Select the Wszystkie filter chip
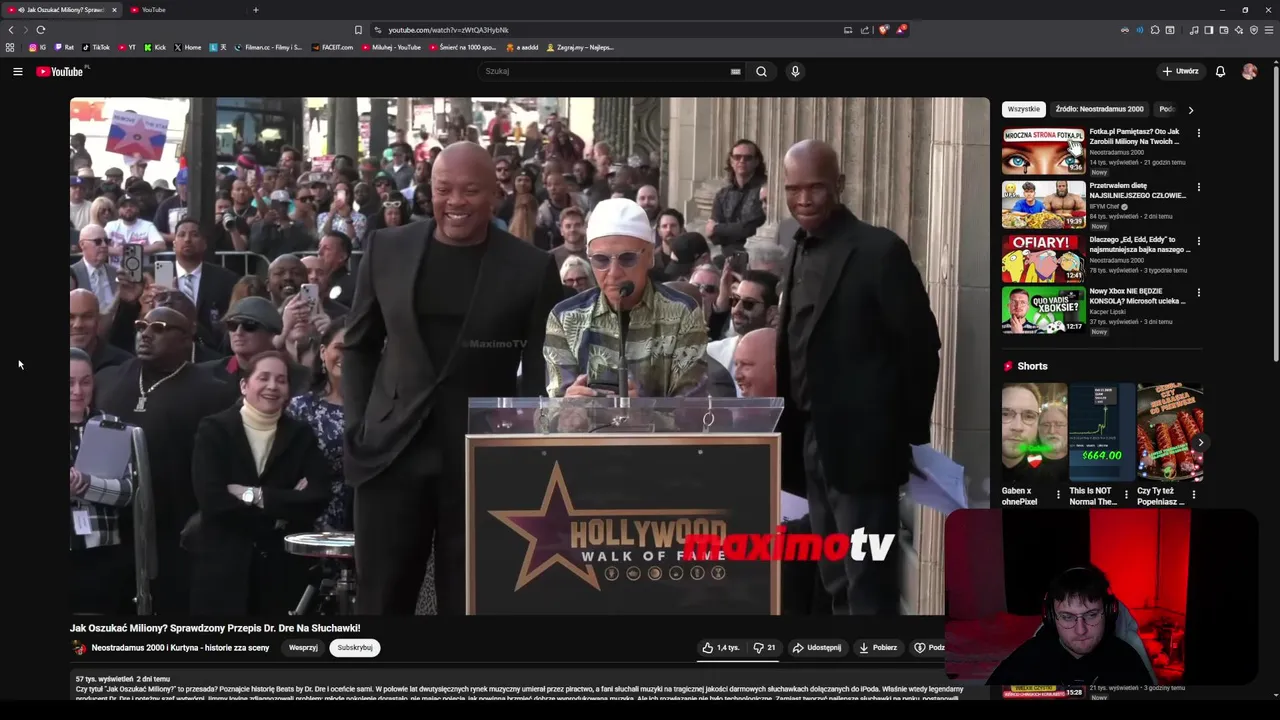 [x=1023, y=109]
